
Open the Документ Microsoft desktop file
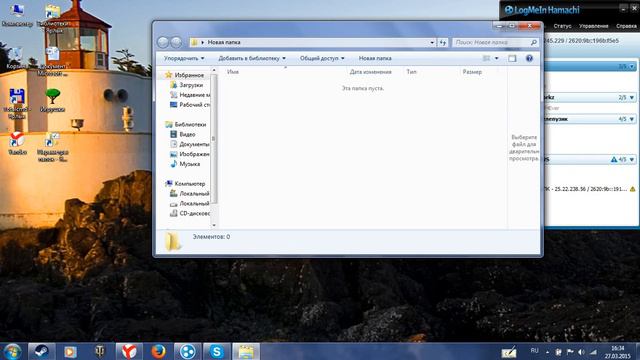[x=52, y=61]
